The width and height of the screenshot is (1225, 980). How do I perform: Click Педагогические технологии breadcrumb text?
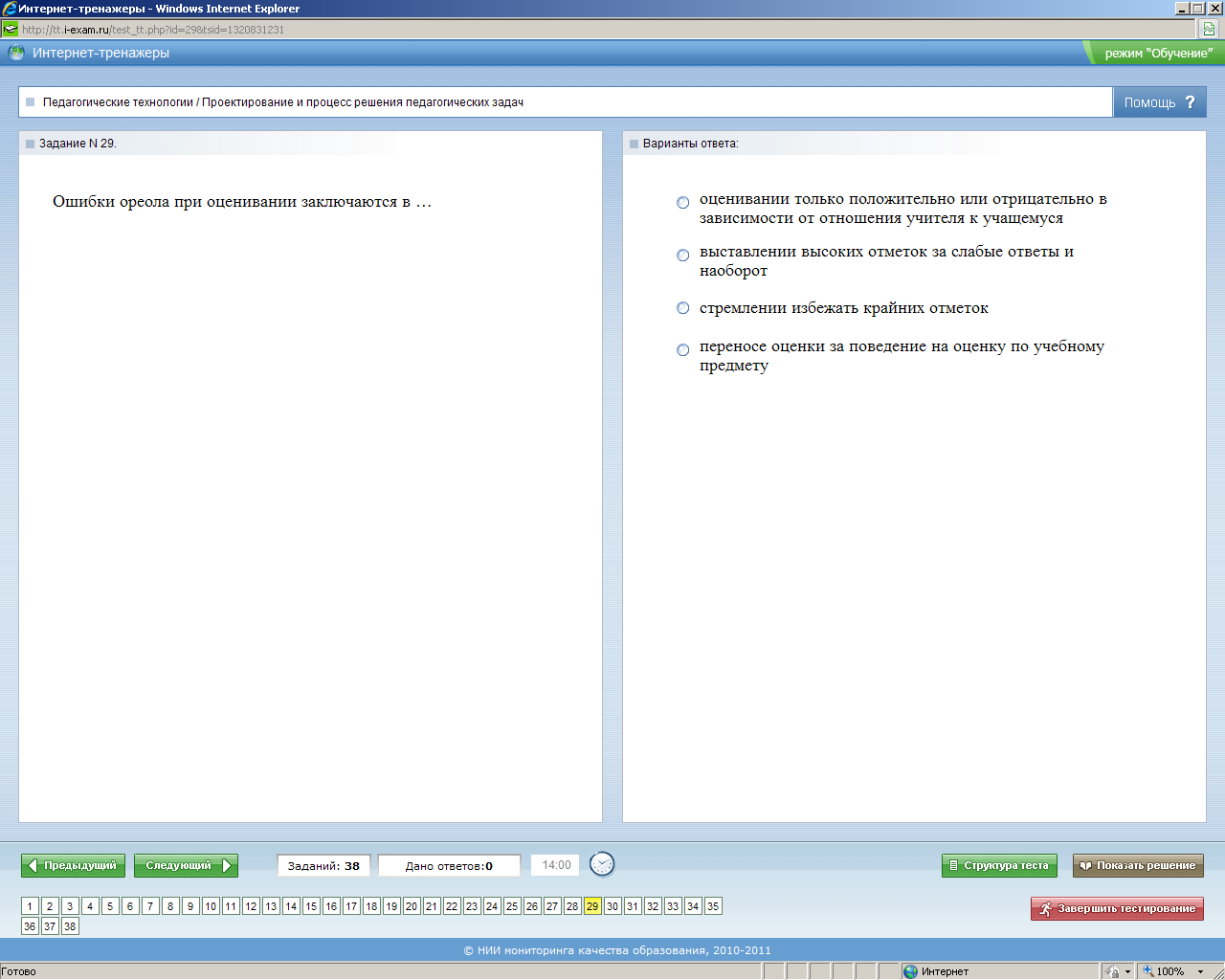(x=118, y=102)
